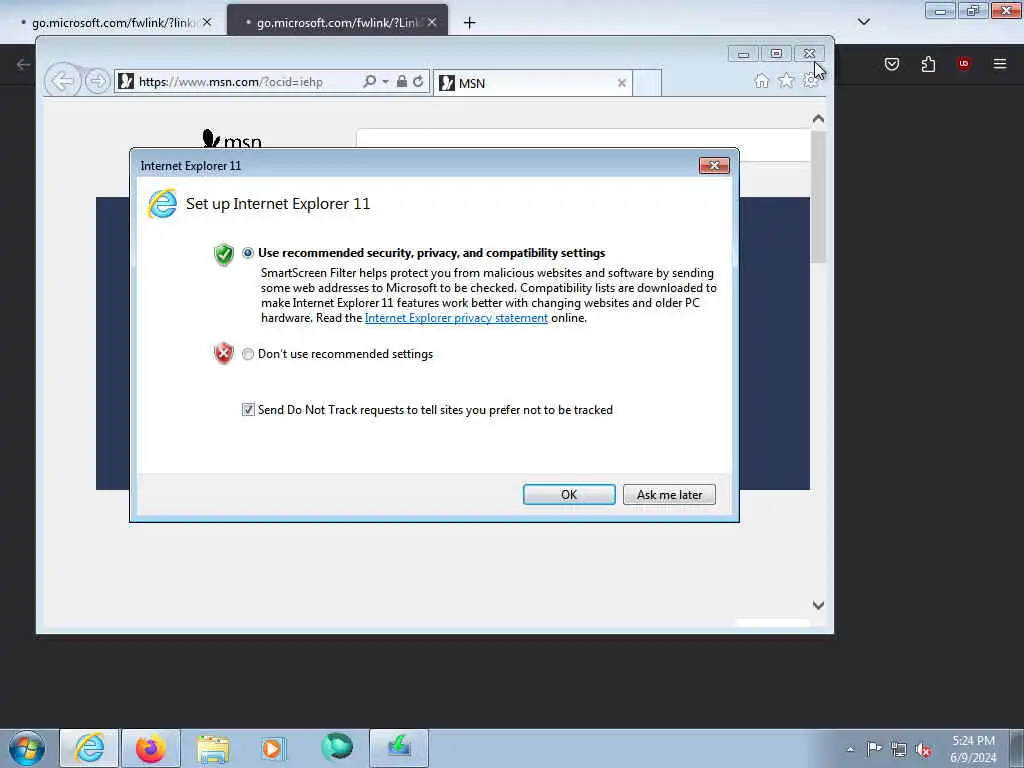Click the IE forward arrow button
1024x768 pixels.
click(x=97, y=82)
